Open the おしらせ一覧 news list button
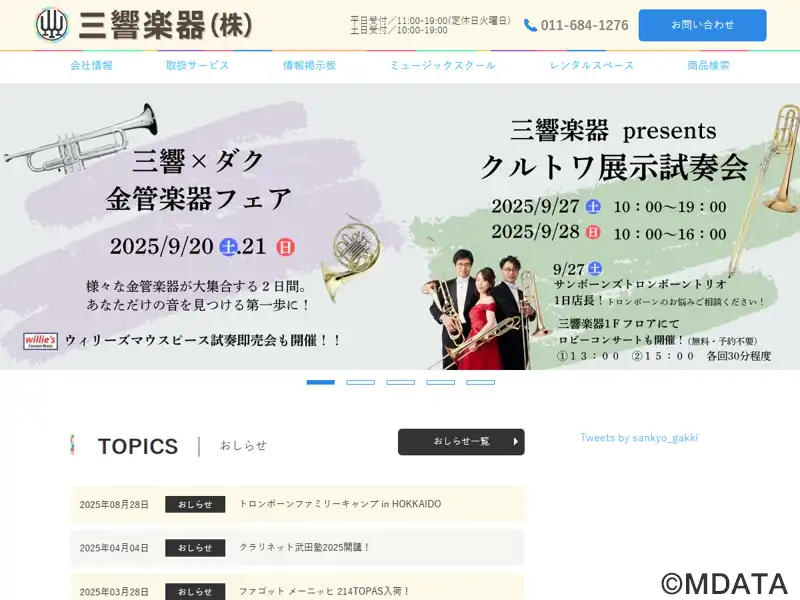The width and height of the screenshot is (800, 600). [461, 442]
